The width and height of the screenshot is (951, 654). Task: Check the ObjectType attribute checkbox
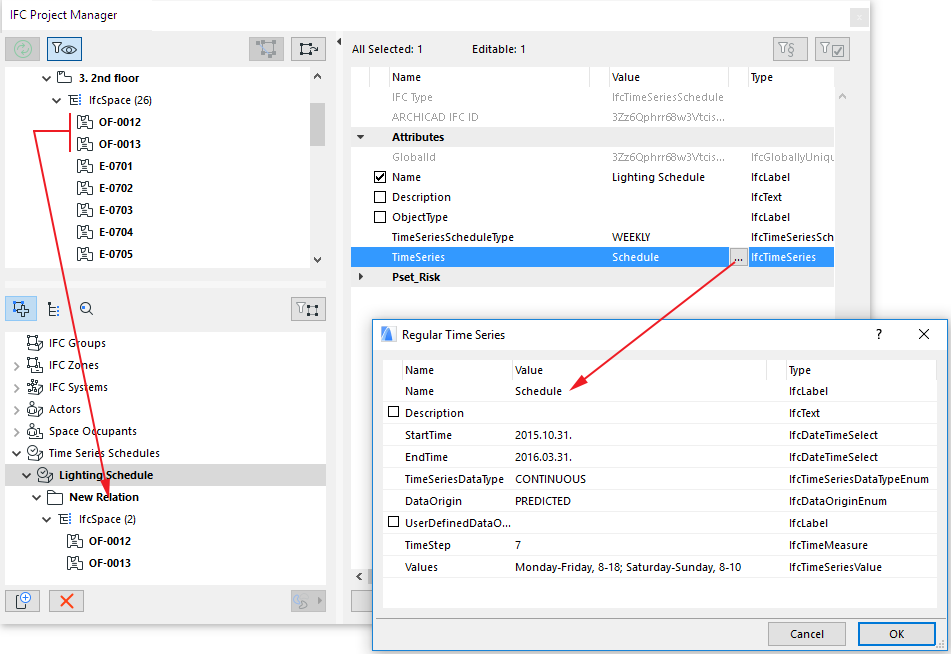(x=380, y=217)
